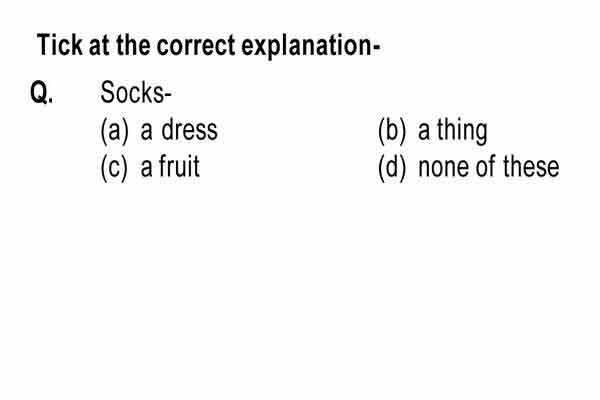This screenshot has width=600, height=400.
Task: Click the word 'correct' in heading
Action: click(x=196, y=46)
